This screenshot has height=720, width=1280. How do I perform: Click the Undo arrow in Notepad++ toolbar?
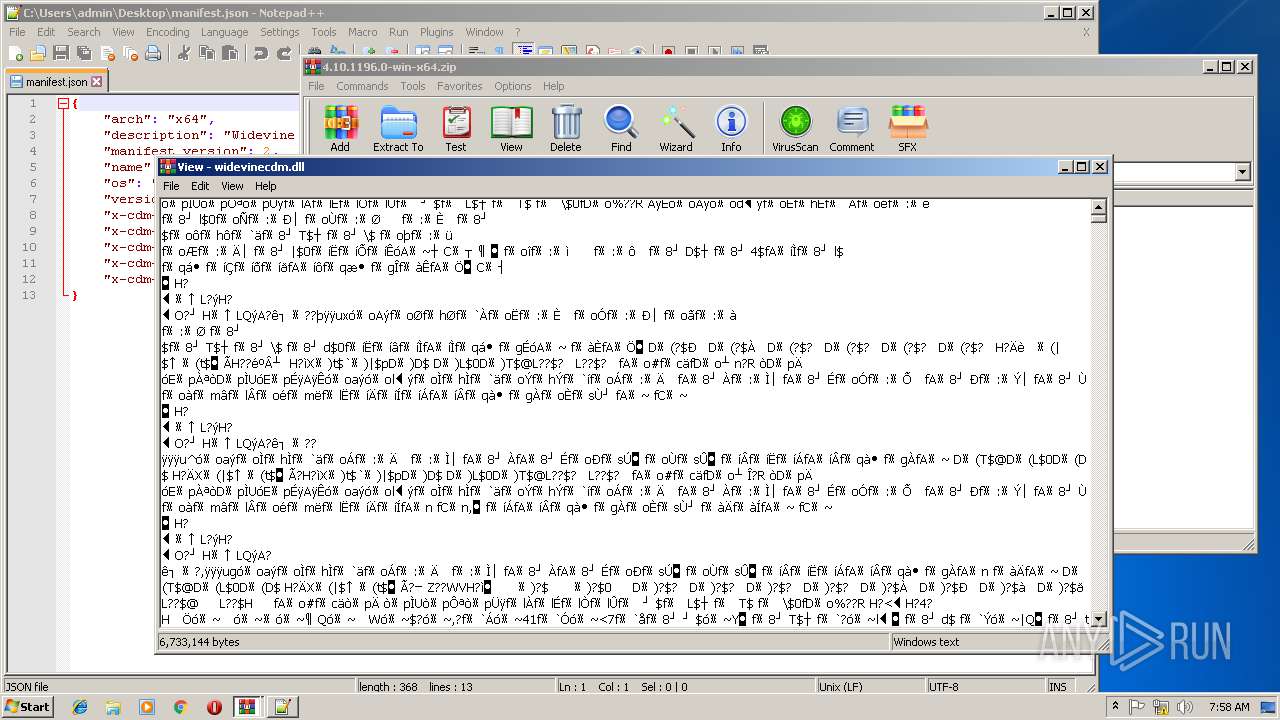pos(260,53)
